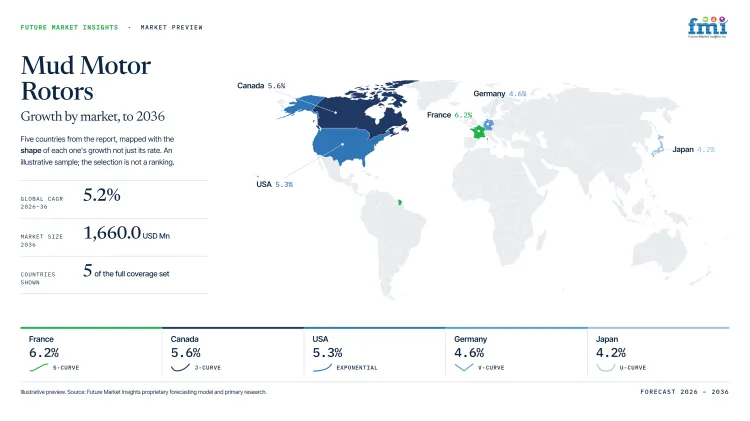Click the USA exponential curve icon
Screen dimensions: 750x421
[322, 367]
